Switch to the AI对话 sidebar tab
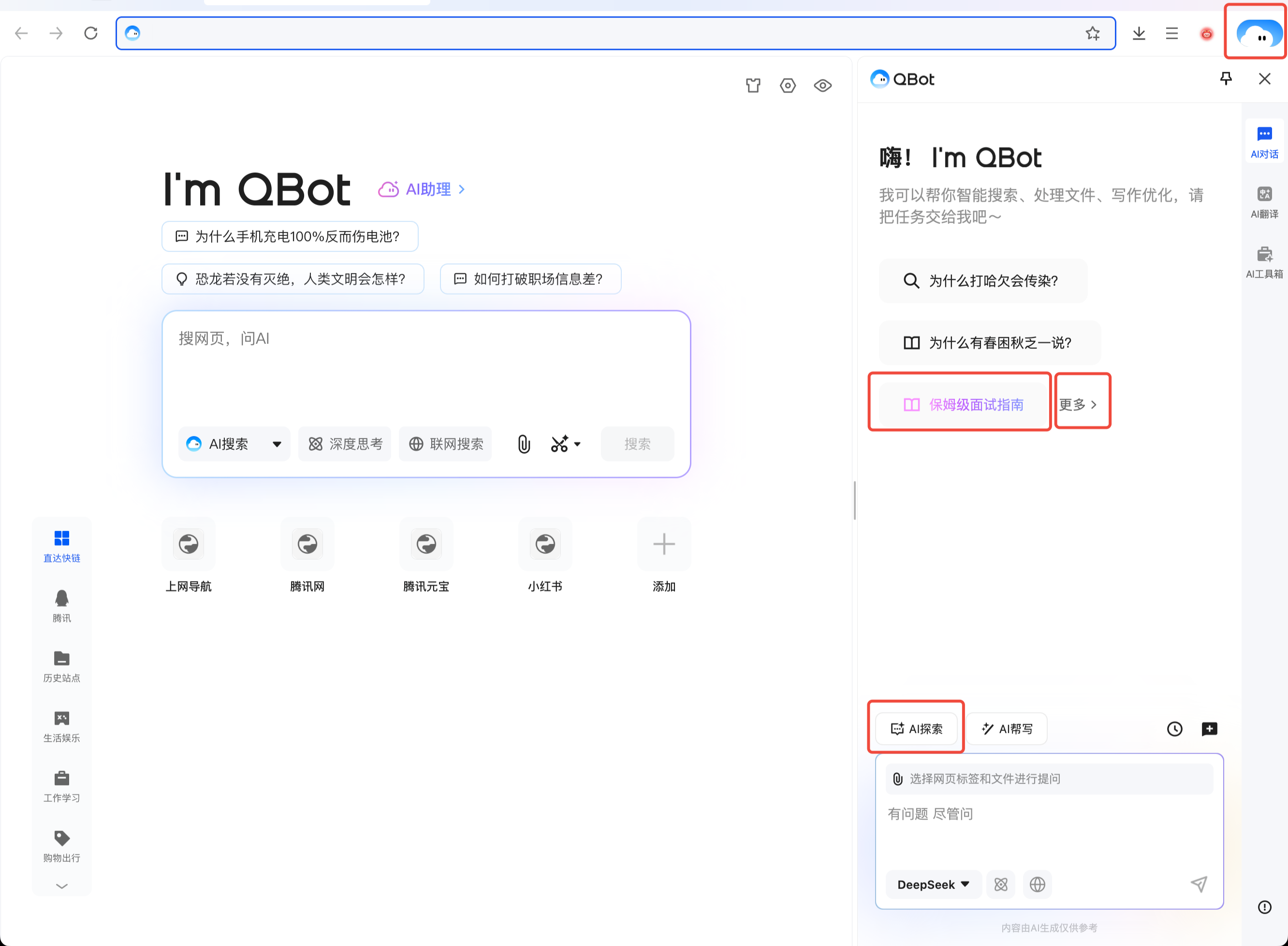Screen dimensions: 1288x946 click(x=1264, y=142)
